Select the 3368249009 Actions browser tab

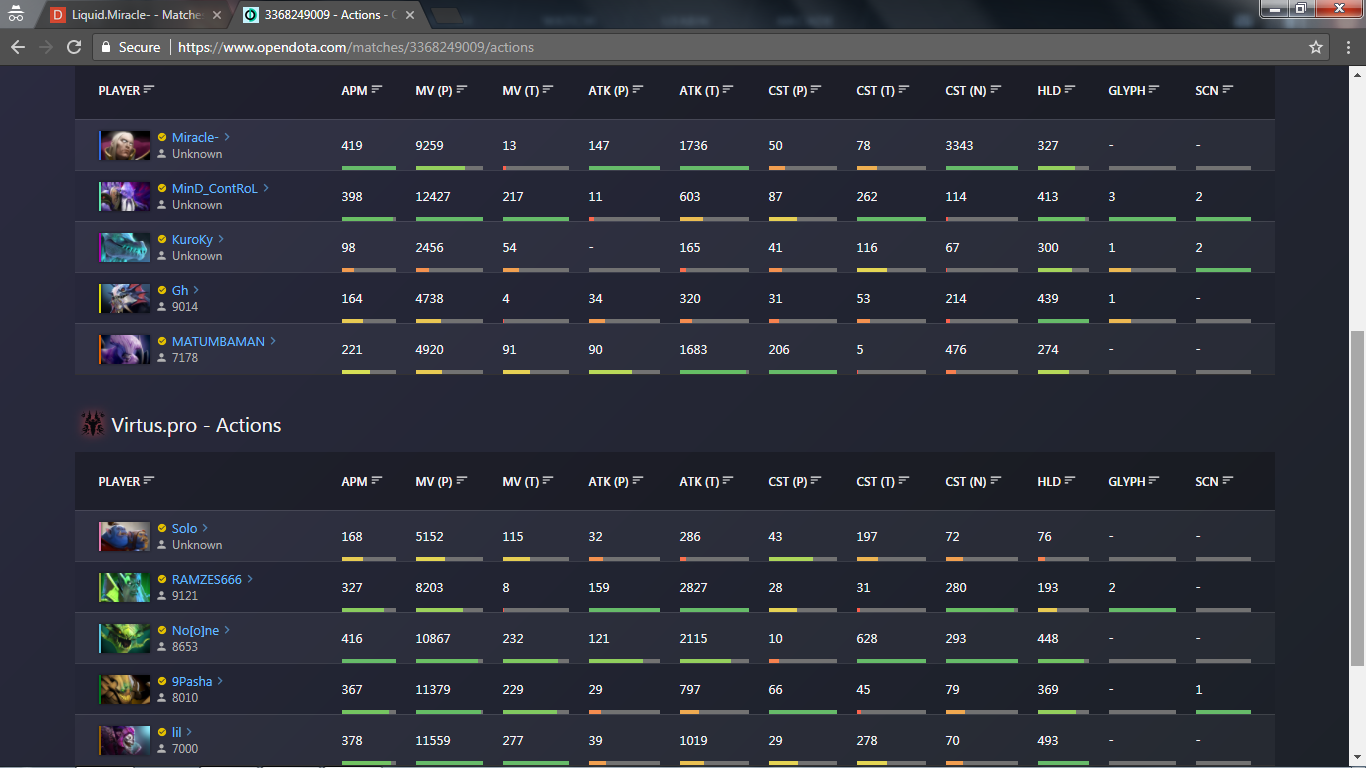click(325, 15)
